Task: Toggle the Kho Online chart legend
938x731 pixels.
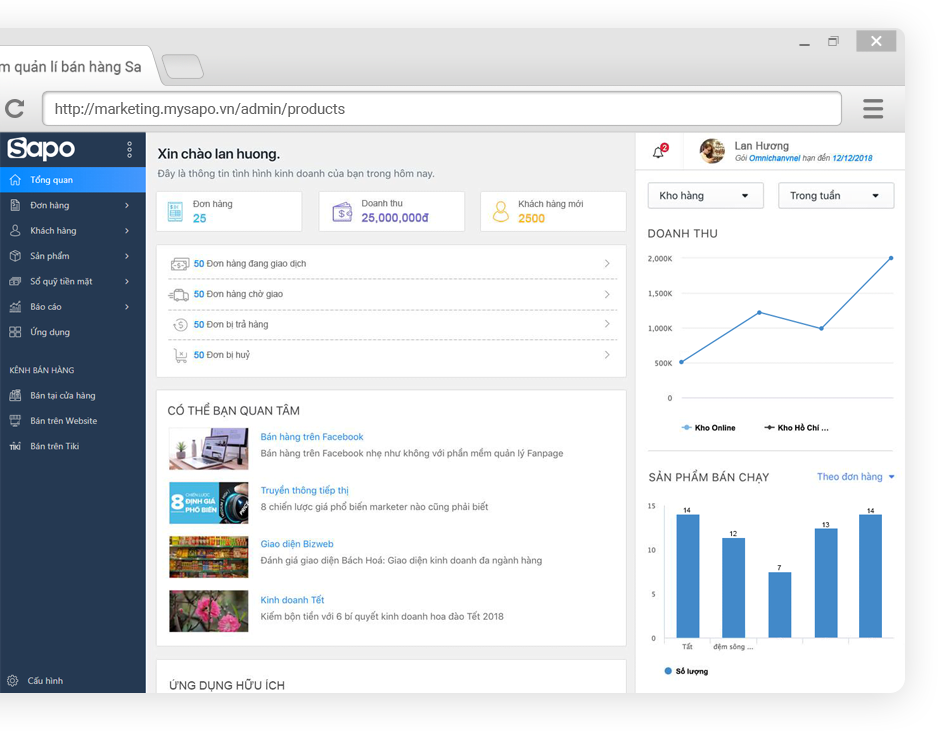Action: click(x=708, y=428)
